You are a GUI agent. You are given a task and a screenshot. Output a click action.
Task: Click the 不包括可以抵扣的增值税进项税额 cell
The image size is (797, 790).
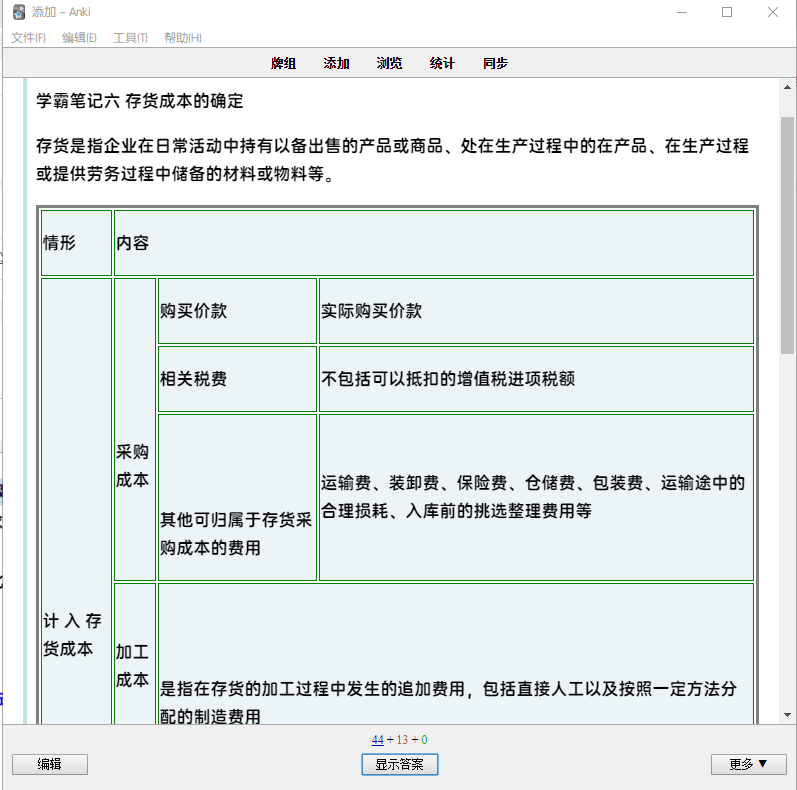point(536,379)
